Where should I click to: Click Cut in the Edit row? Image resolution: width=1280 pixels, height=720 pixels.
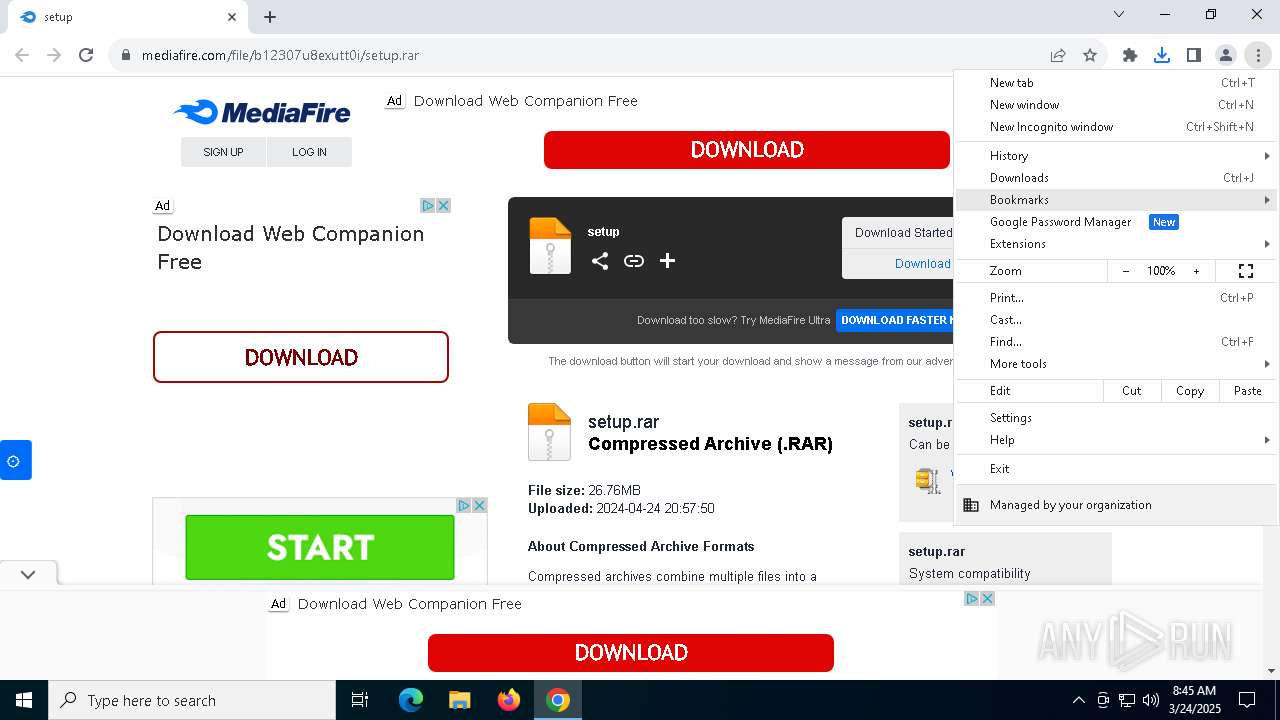1132,391
